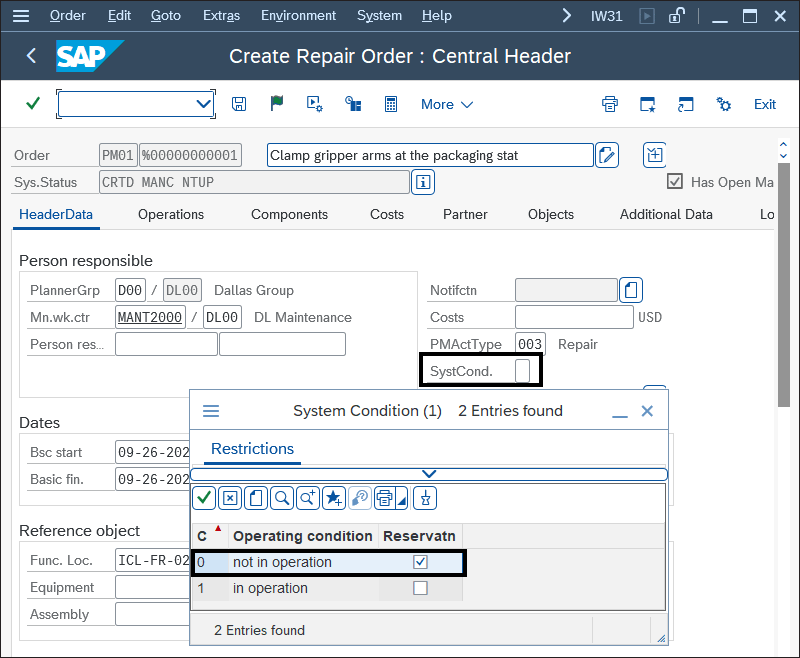Open the System menu

[380, 16]
